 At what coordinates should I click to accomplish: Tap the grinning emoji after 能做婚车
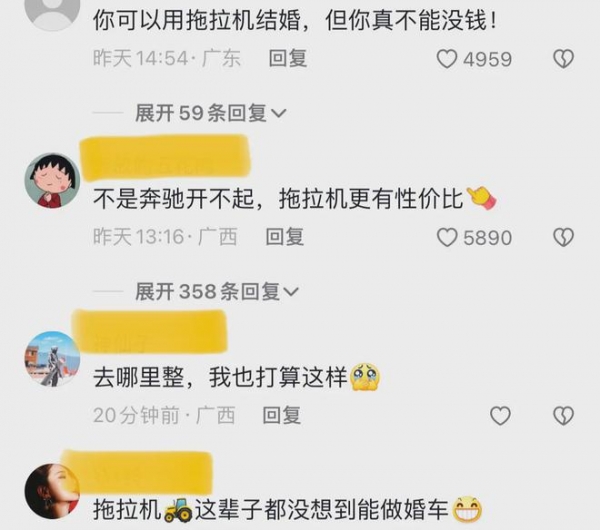467,509
